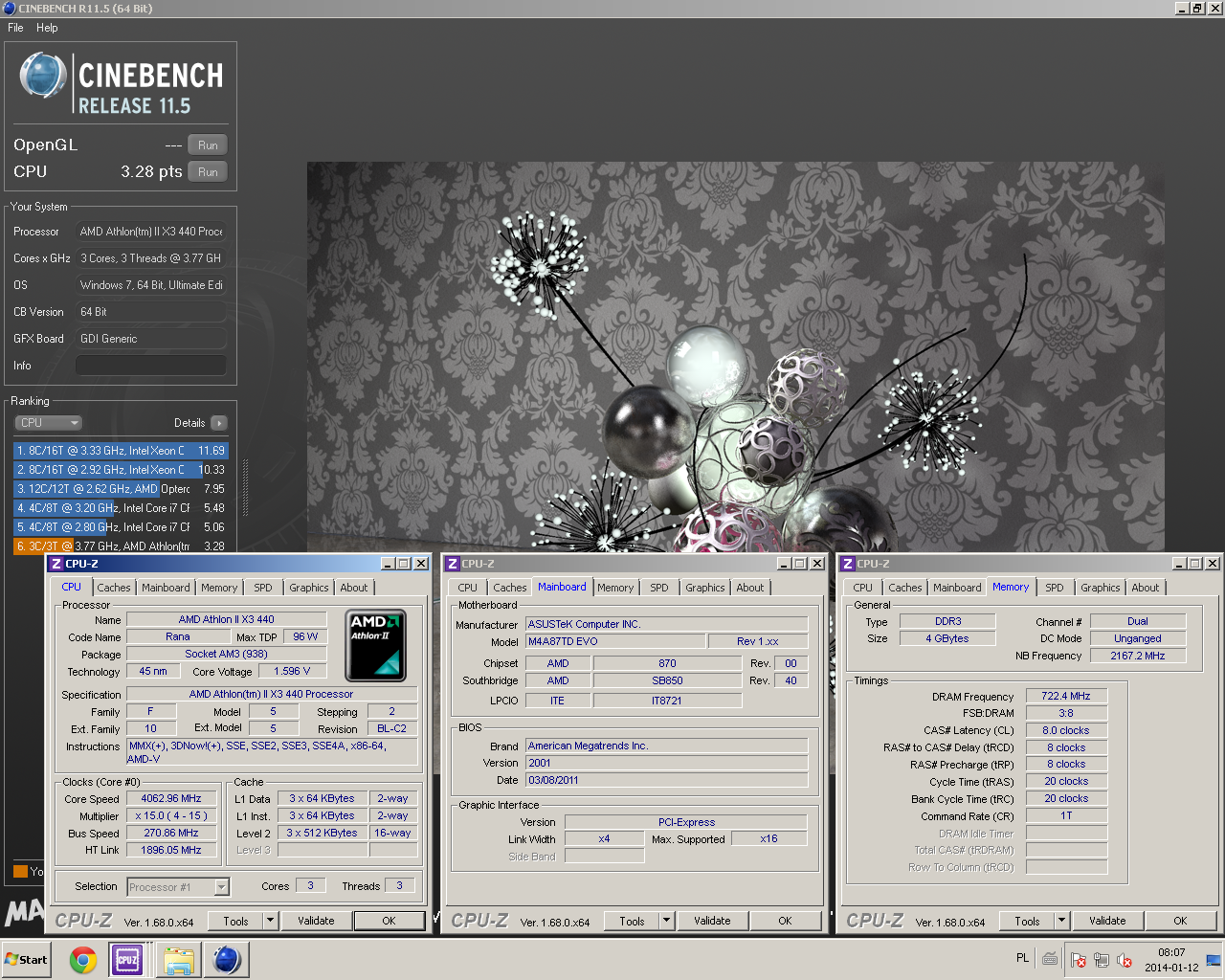Click Tools button in Memory CPU-Z window

(x=1027, y=921)
